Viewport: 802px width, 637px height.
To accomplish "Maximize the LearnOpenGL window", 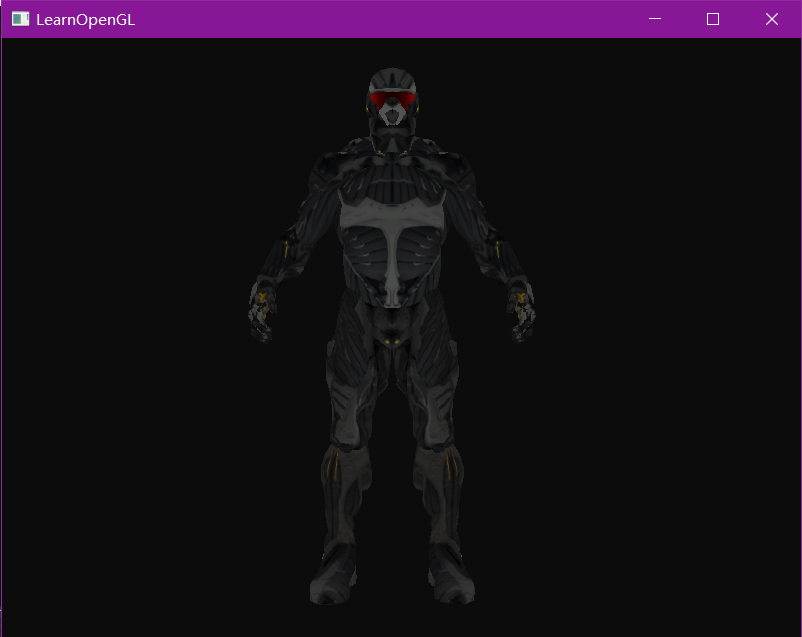I will [713, 19].
